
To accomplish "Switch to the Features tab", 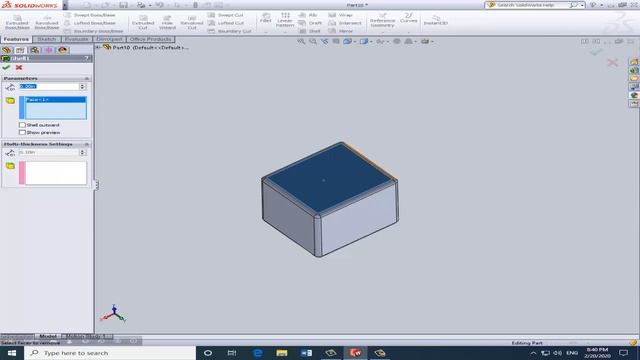I will click(16, 39).
